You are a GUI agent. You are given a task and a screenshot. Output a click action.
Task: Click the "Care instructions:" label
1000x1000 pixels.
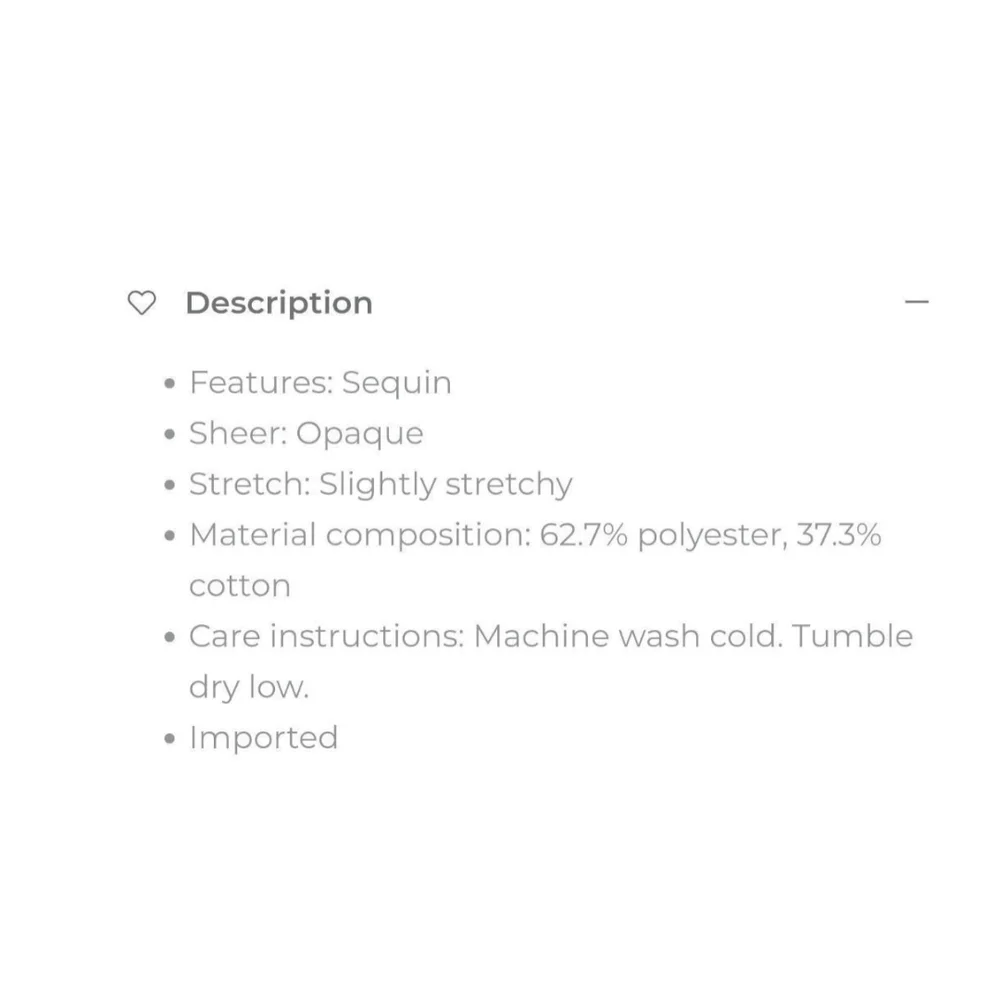[327, 637]
